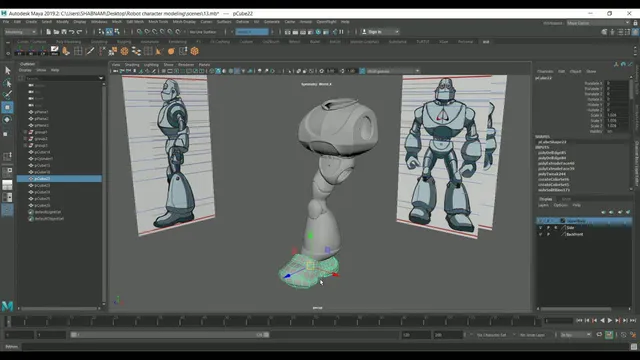Image resolution: width=640 pixels, height=360 pixels.
Task: Toggle playback looping button
Action: [x=599, y=335]
